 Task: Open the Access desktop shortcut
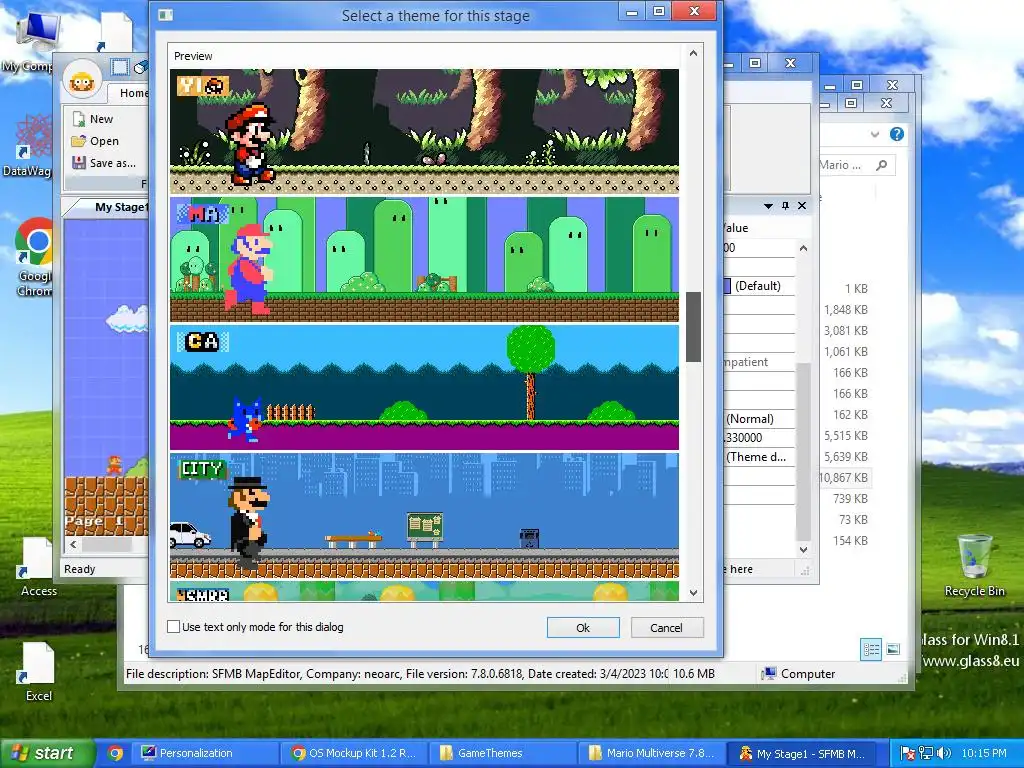pos(38,567)
